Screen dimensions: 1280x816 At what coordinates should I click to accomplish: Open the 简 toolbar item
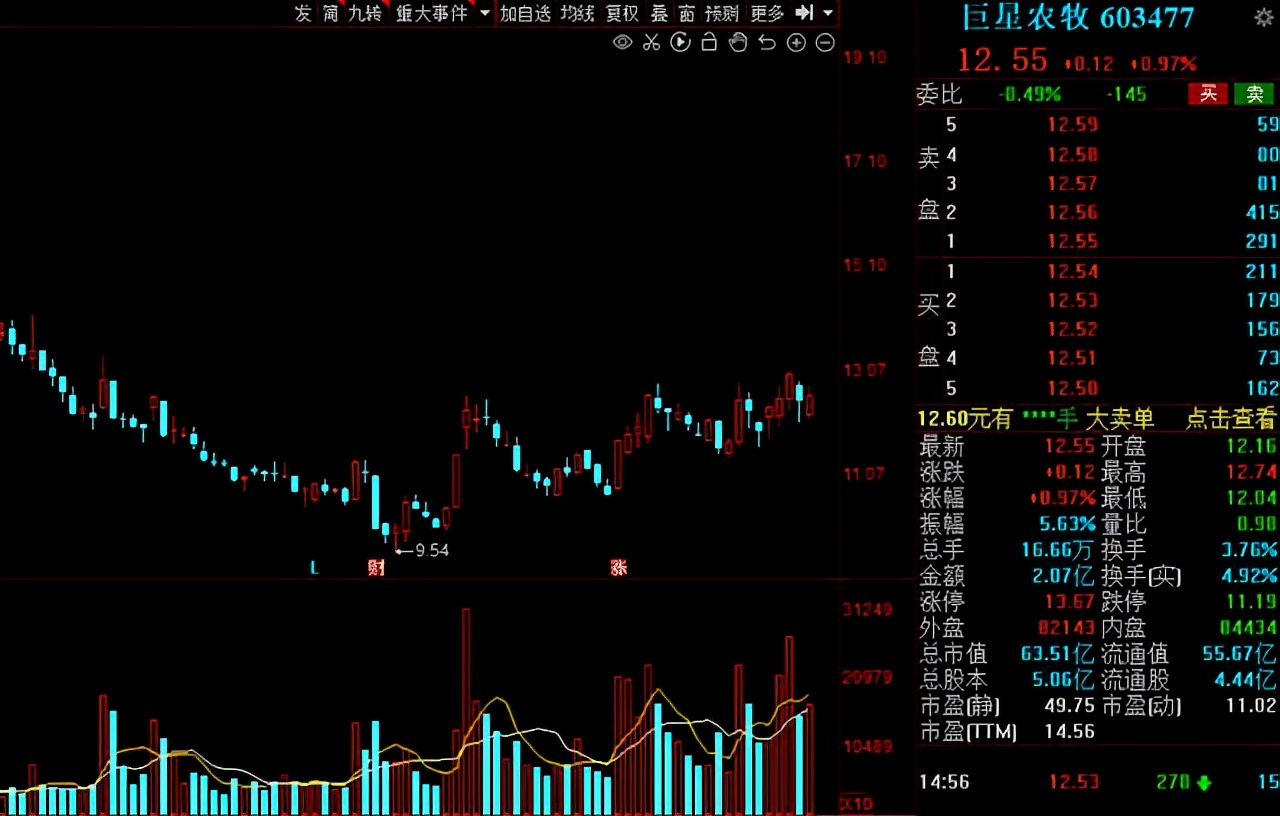(x=331, y=13)
